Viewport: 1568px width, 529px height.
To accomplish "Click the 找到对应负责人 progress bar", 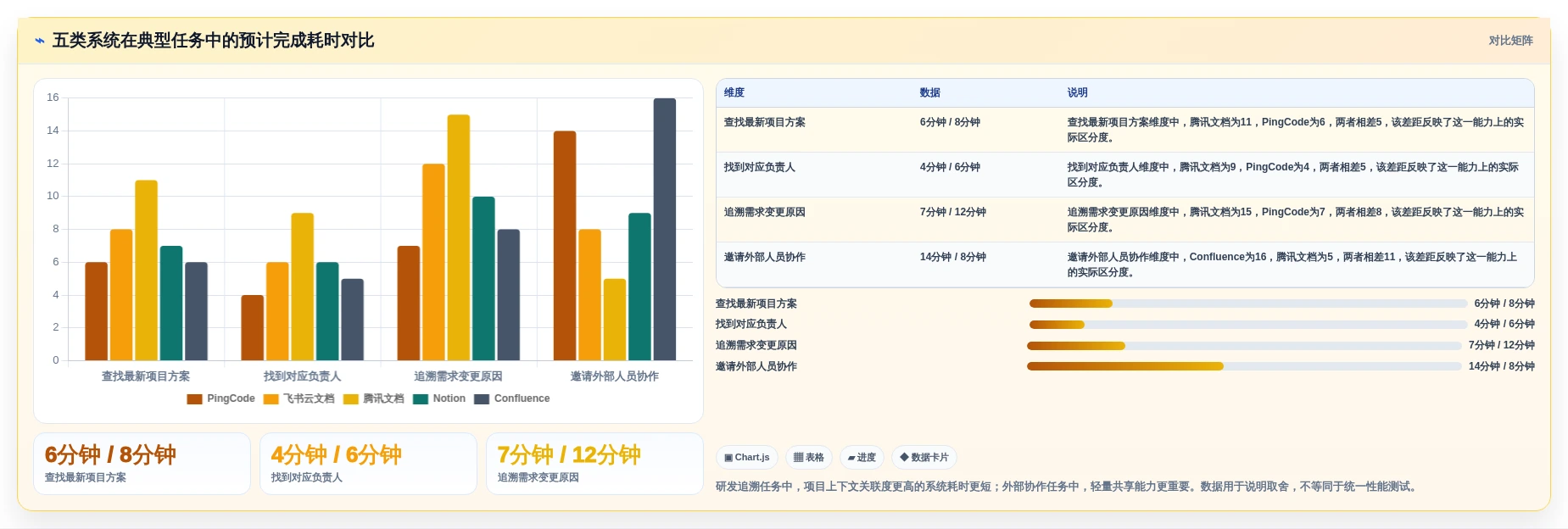I will click(1248, 325).
